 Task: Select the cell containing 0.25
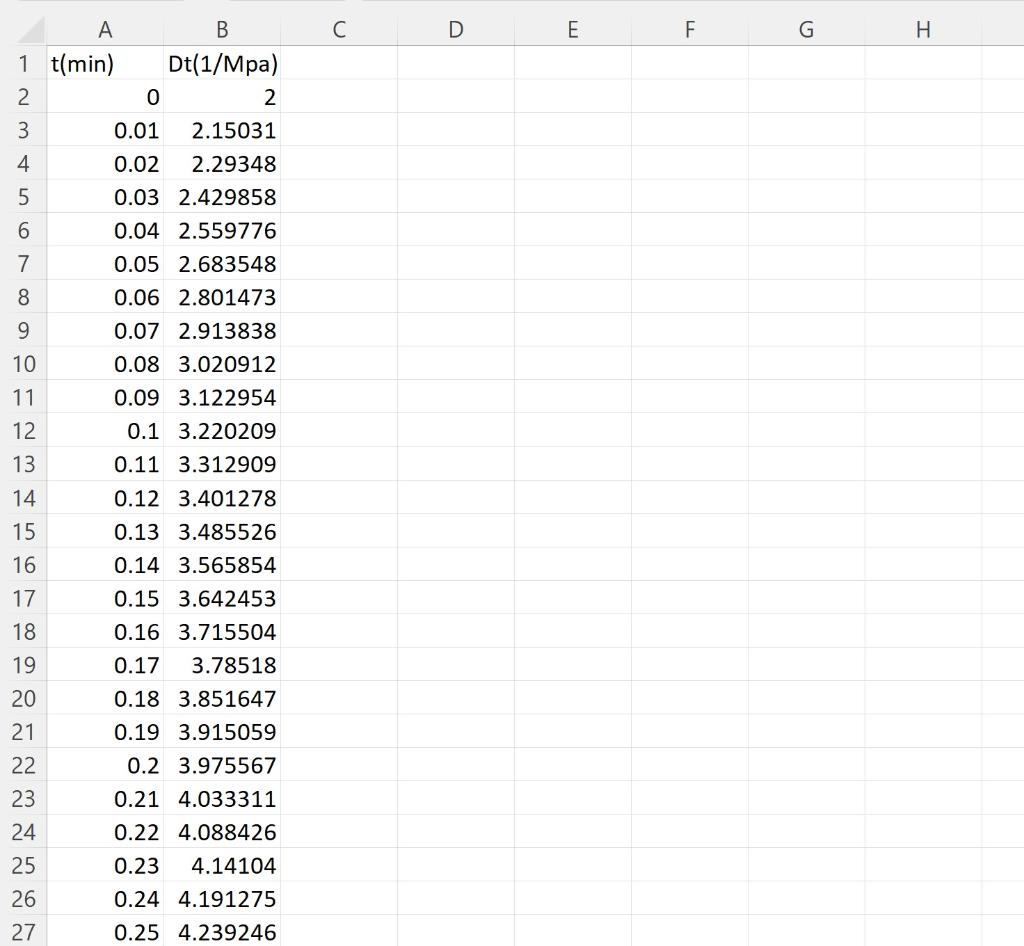[104, 932]
